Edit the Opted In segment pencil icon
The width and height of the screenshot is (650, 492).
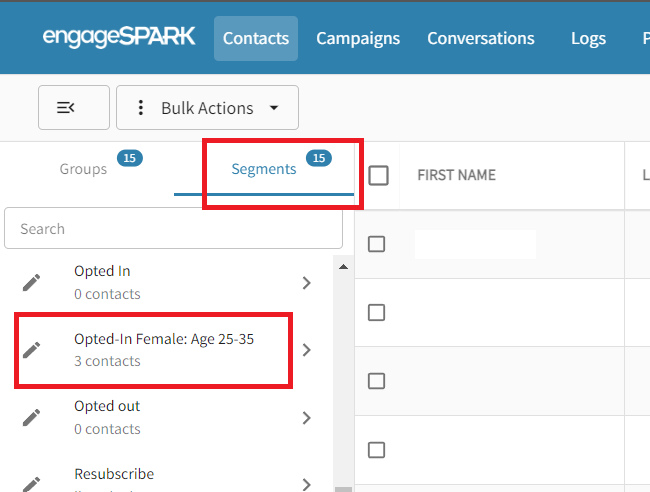32,283
